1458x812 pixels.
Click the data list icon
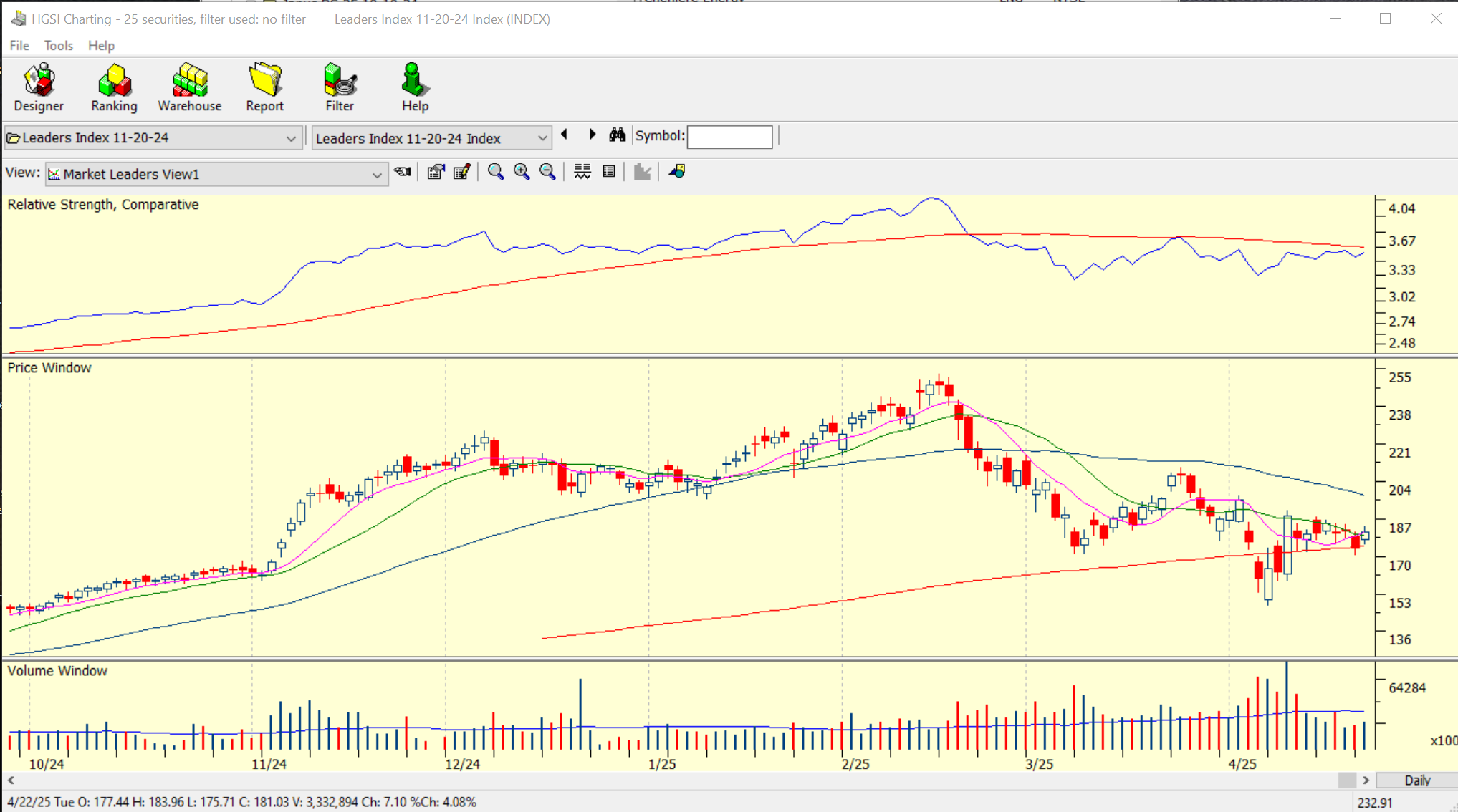point(609,172)
